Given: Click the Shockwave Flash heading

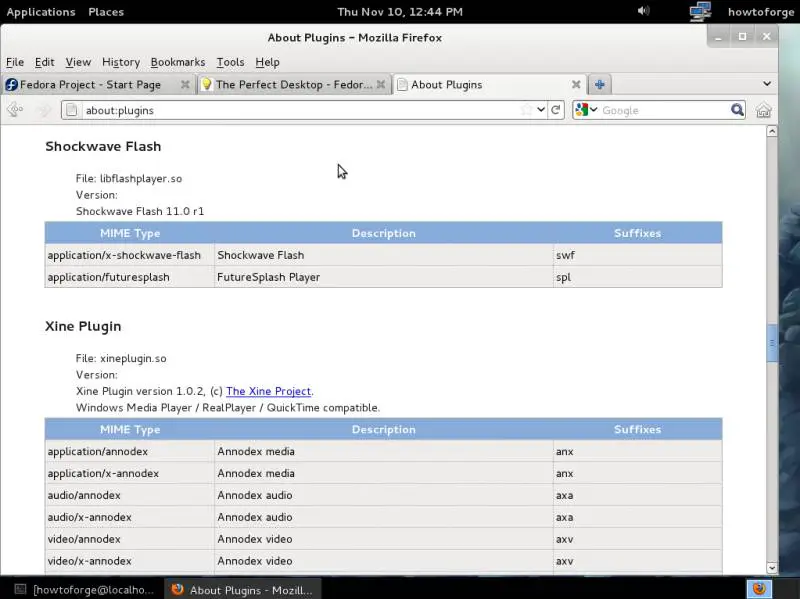Looking at the screenshot, I should (x=103, y=146).
